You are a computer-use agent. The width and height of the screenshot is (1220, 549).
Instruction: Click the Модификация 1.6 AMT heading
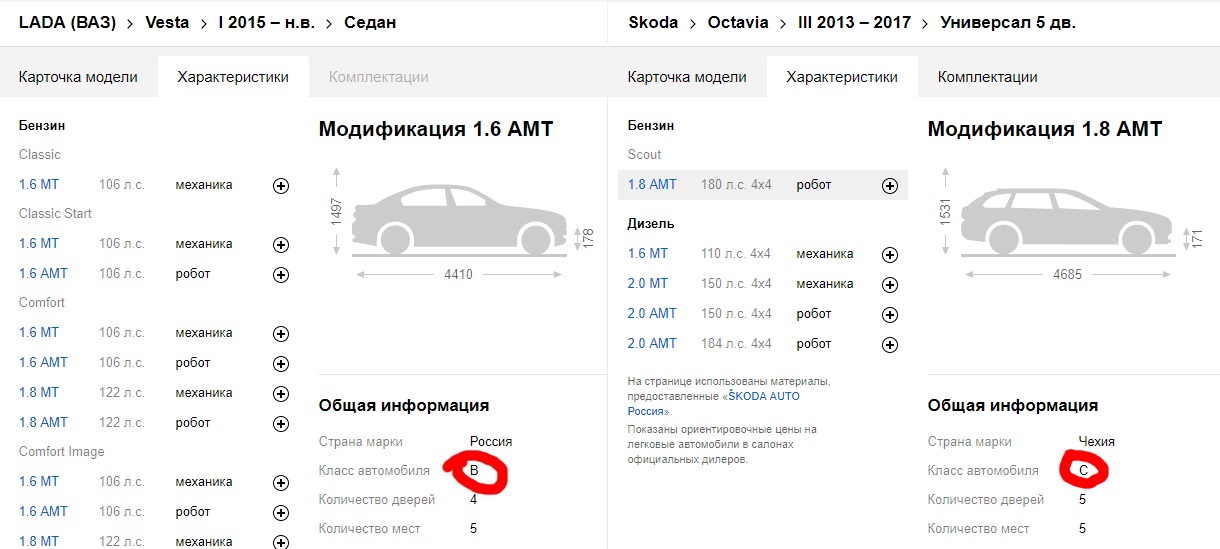[x=436, y=129]
